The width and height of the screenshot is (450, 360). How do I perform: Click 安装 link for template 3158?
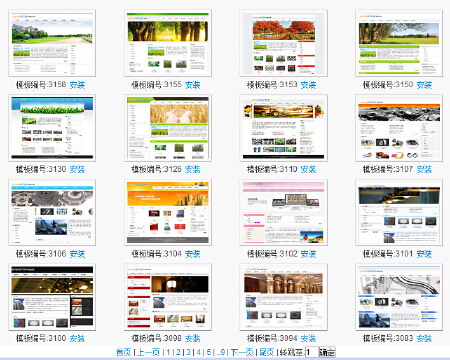77,85
